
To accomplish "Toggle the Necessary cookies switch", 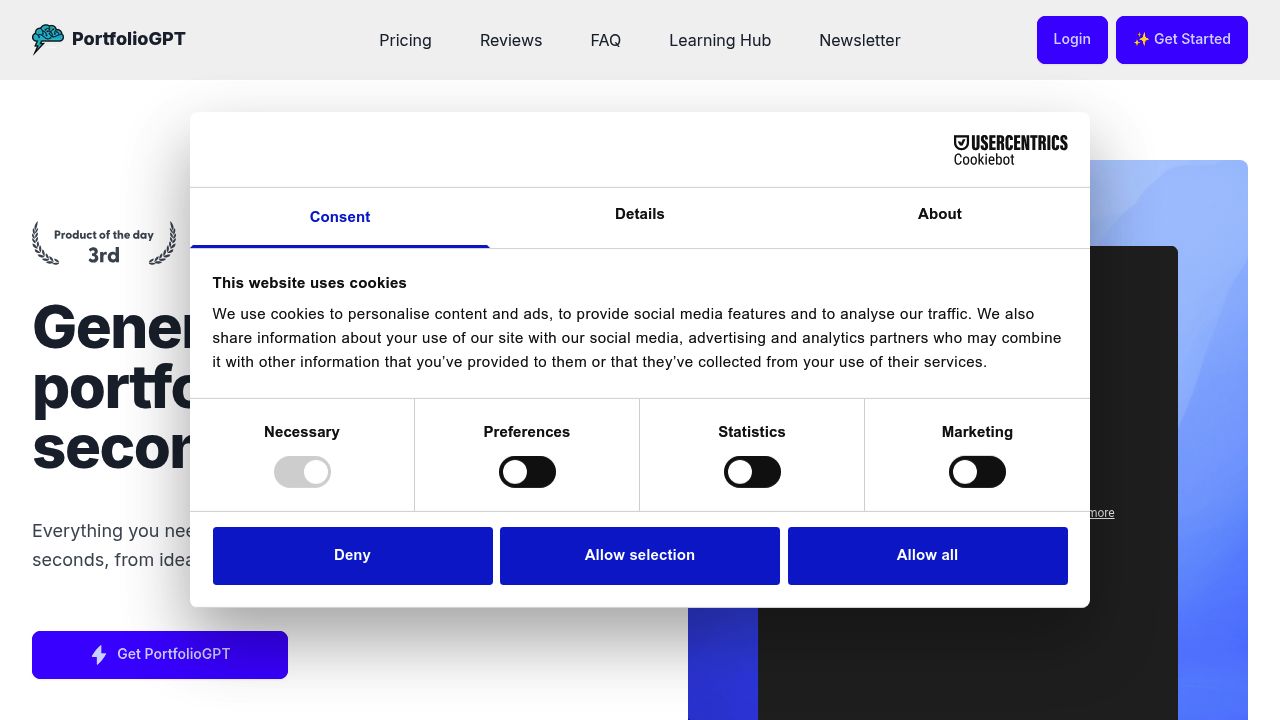I will pyautogui.click(x=302, y=472).
